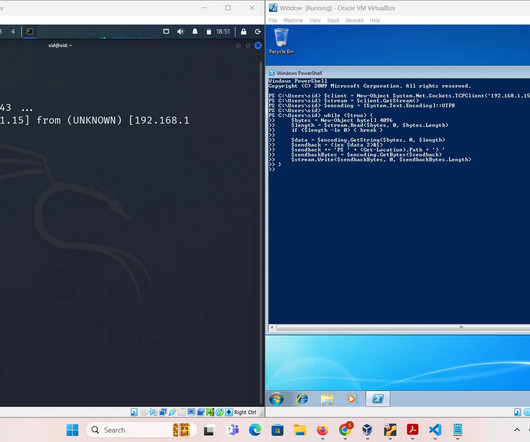Image resolution: width=530 pixels, height=442 pixels.
Task: Open Firefox on host taskbar
Action: click(x=322, y=430)
